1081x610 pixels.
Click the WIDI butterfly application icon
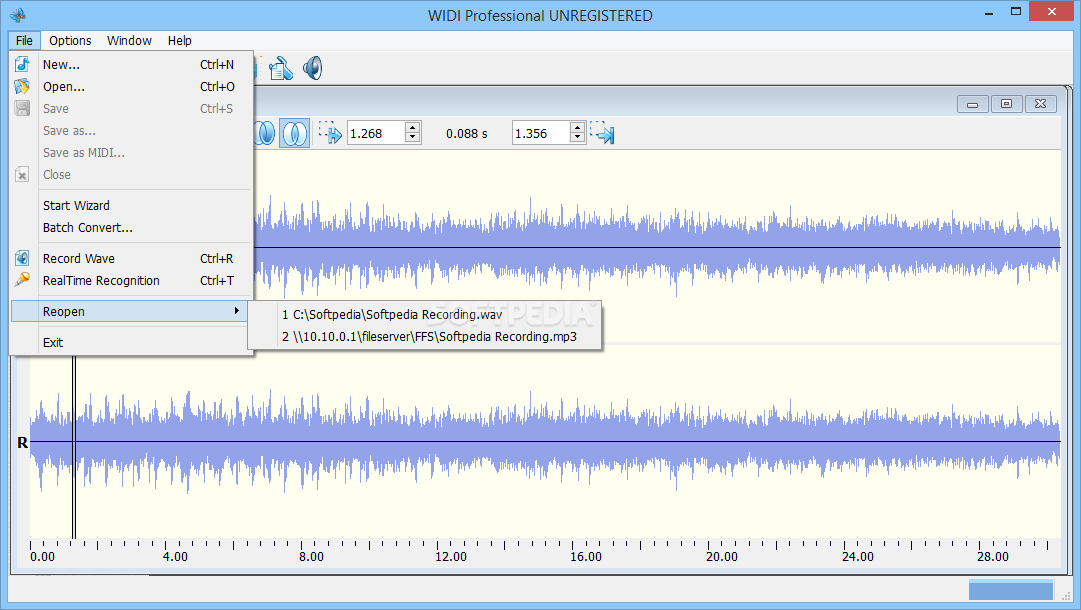click(x=18, y=14)
